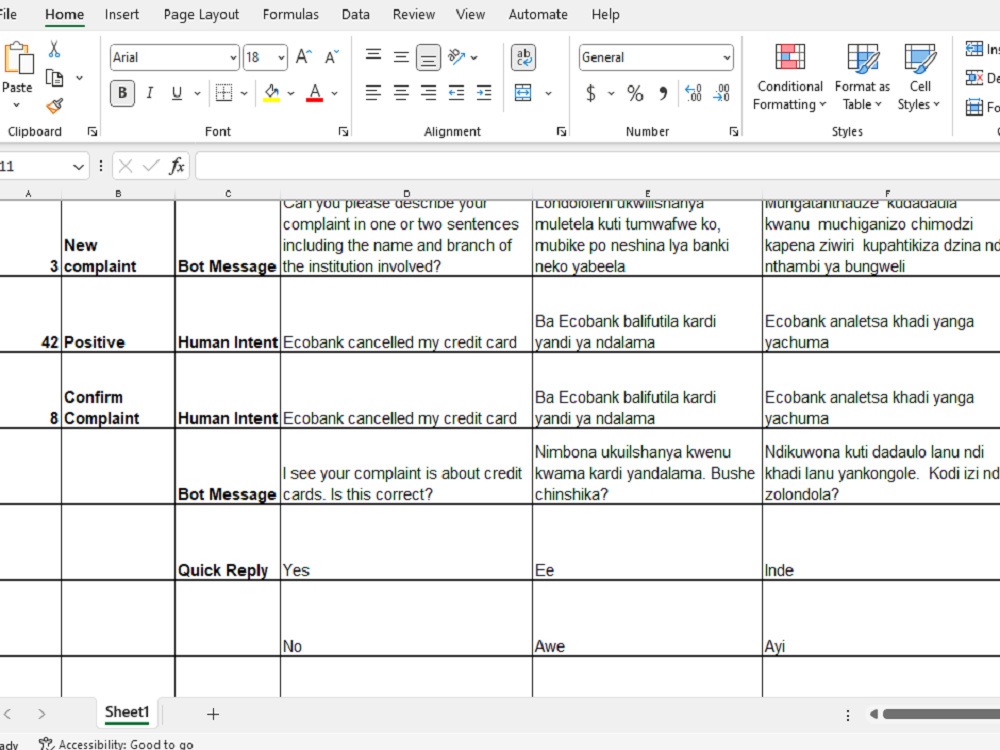
Task: Add a new sheet with plus button
Action: tap(213, 714)
